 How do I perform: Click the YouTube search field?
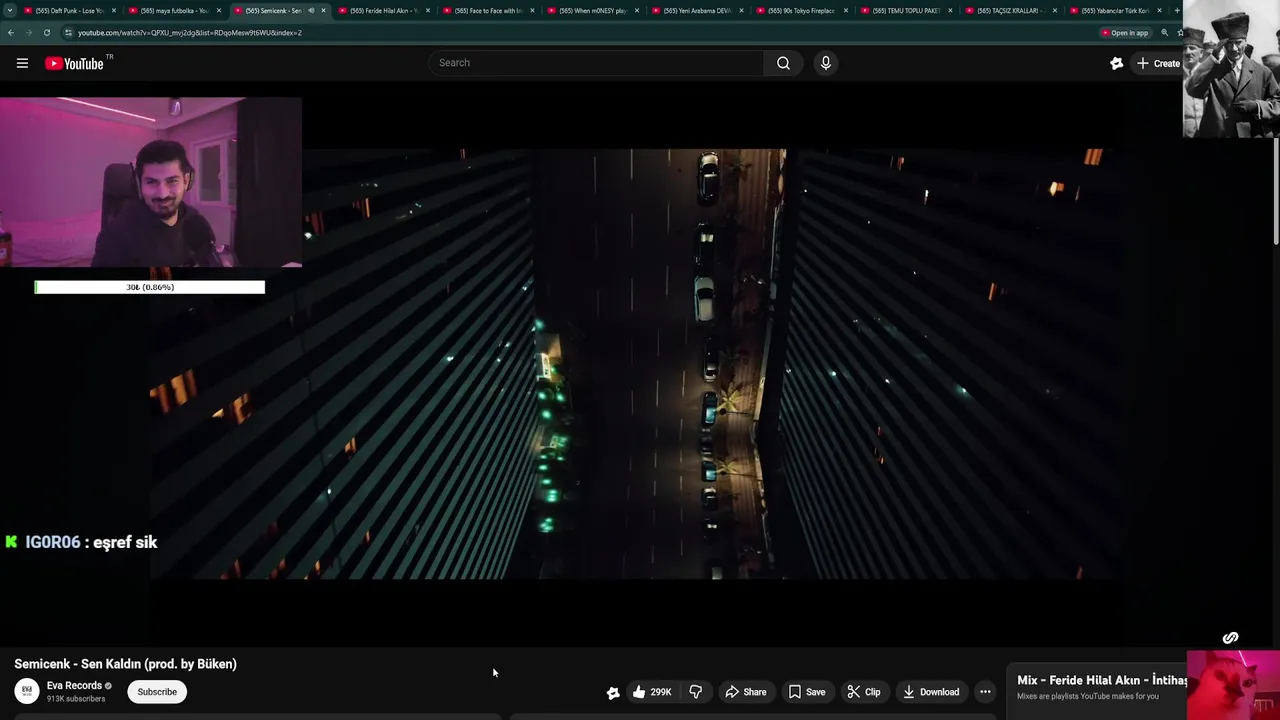(597, 63)
